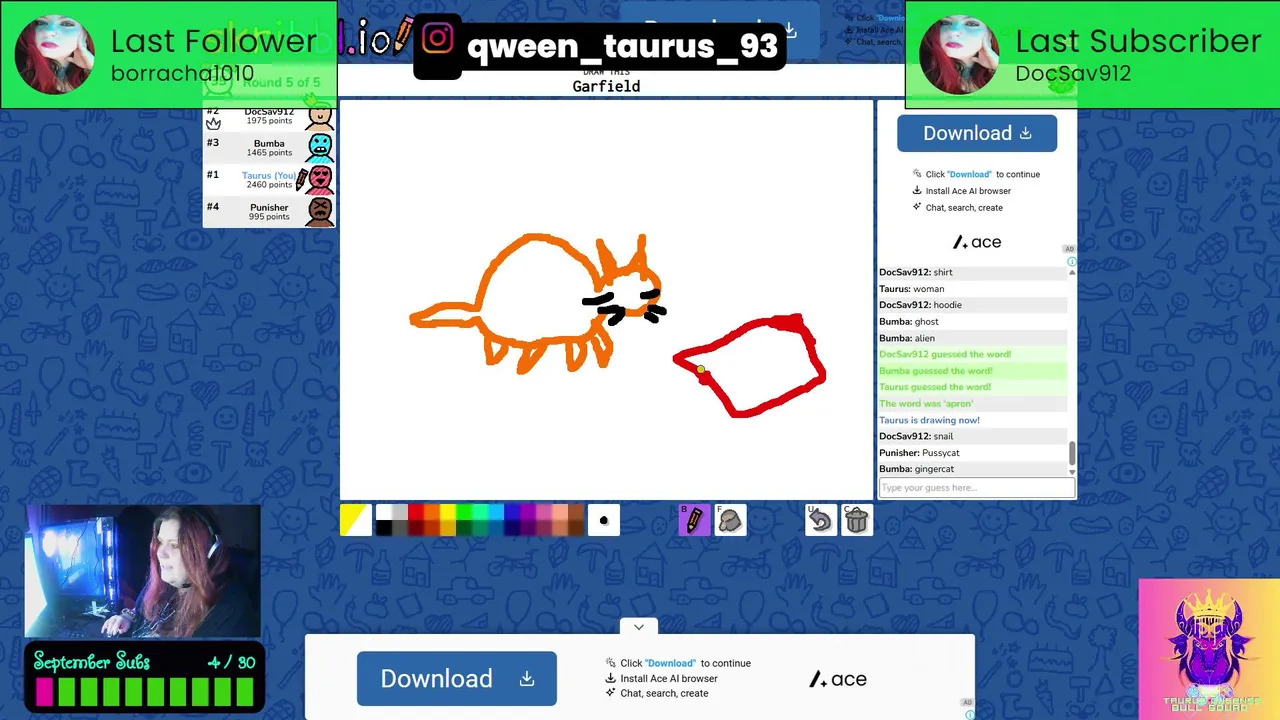Pick the bright green color swatch
Viewport: 1280px width, 720px height.
pyautogui.click(x=464, y=512)
